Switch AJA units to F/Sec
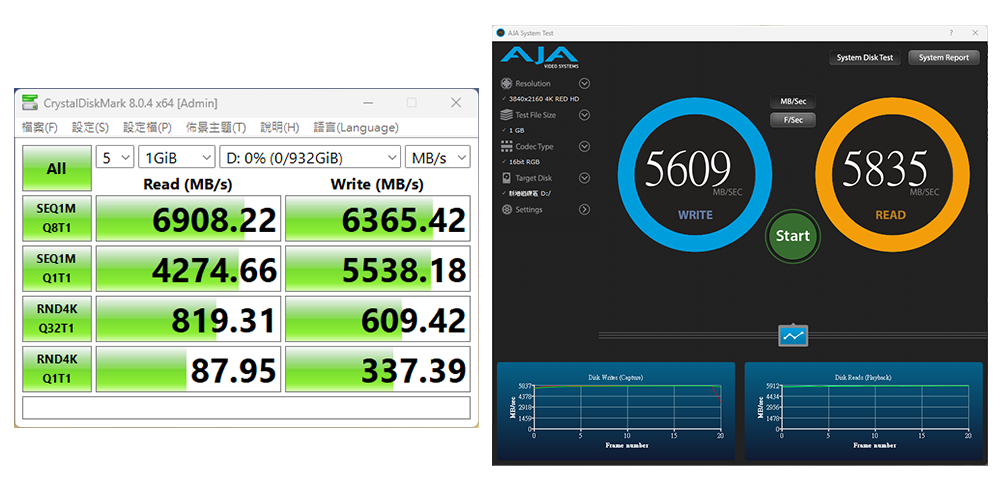Image resolution: width=1000 pixels, height=500 pixels. point(793,119)
